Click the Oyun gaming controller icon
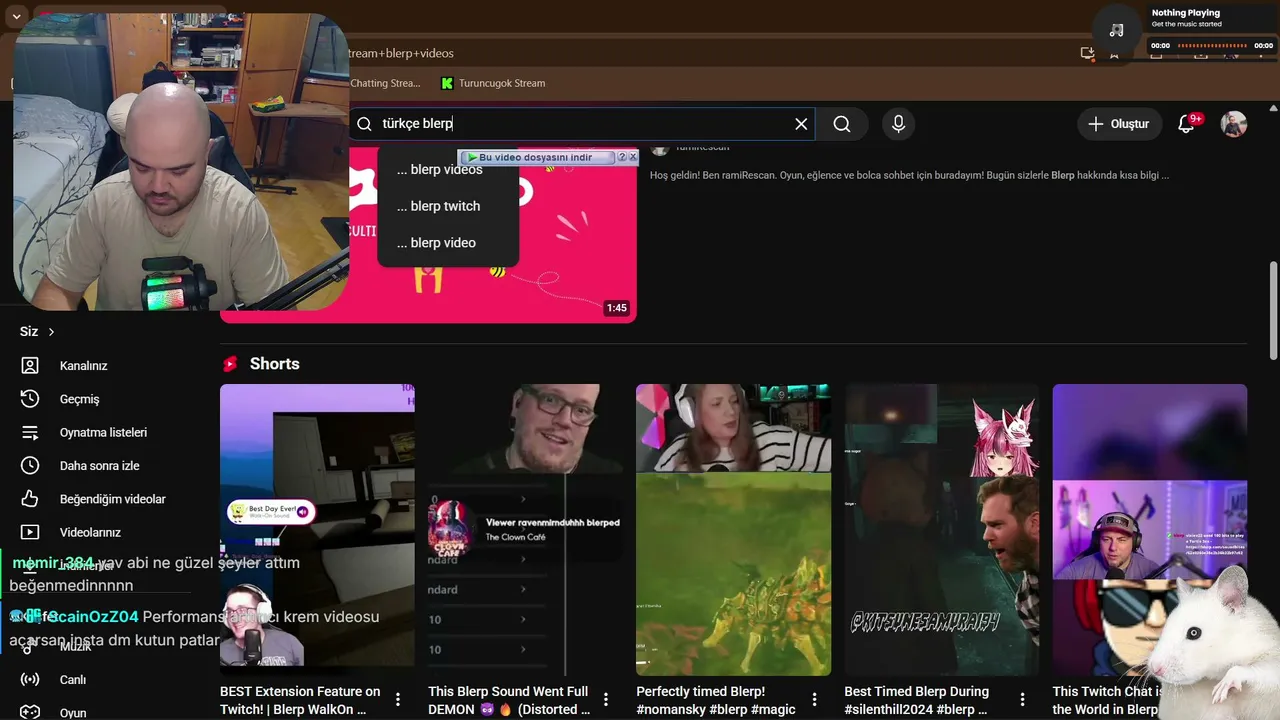 point(30,713)
